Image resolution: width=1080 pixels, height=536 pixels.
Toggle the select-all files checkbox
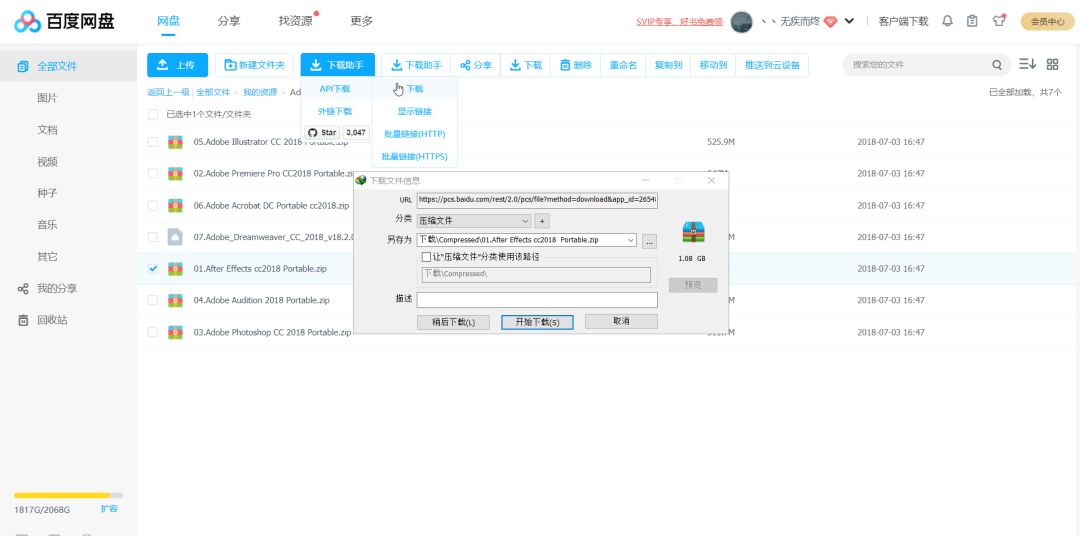(x=153, y=114)
